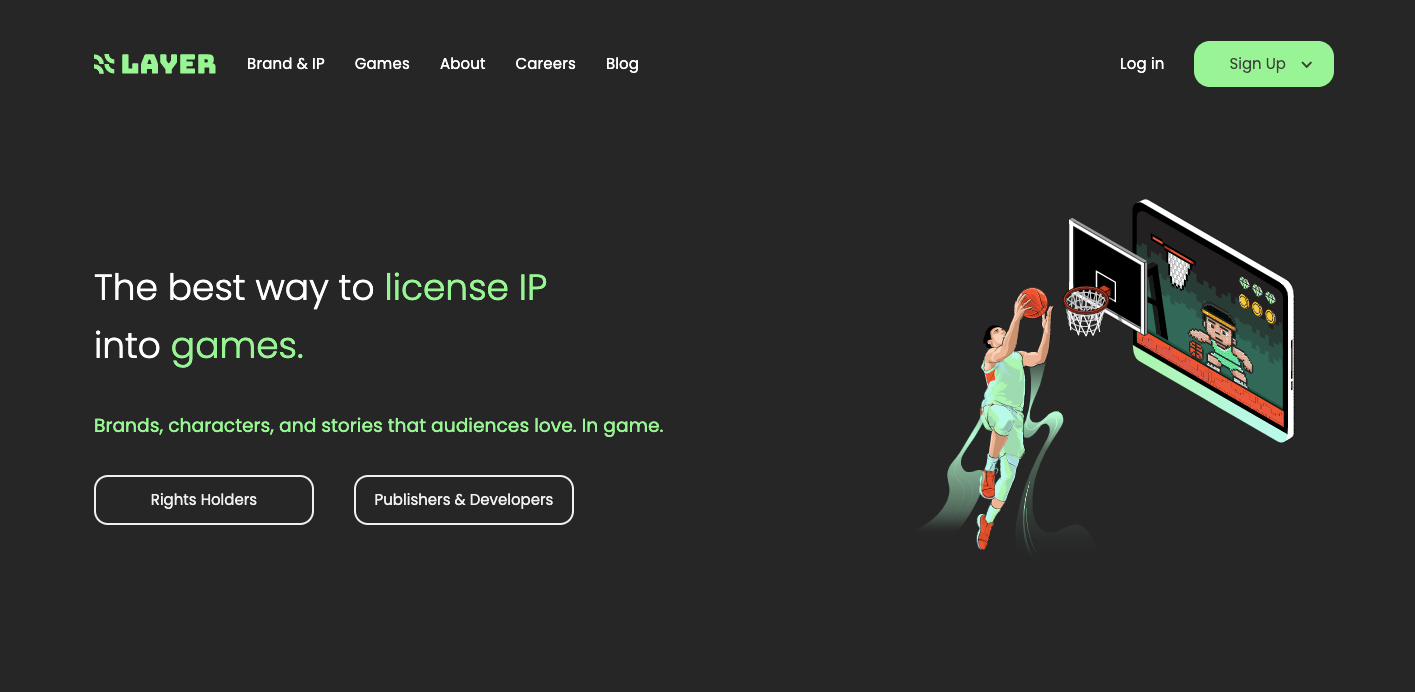1415x692 pixels.
Task: Expand the Sign Up dropdown chevron
Action: coord(1307,63)
